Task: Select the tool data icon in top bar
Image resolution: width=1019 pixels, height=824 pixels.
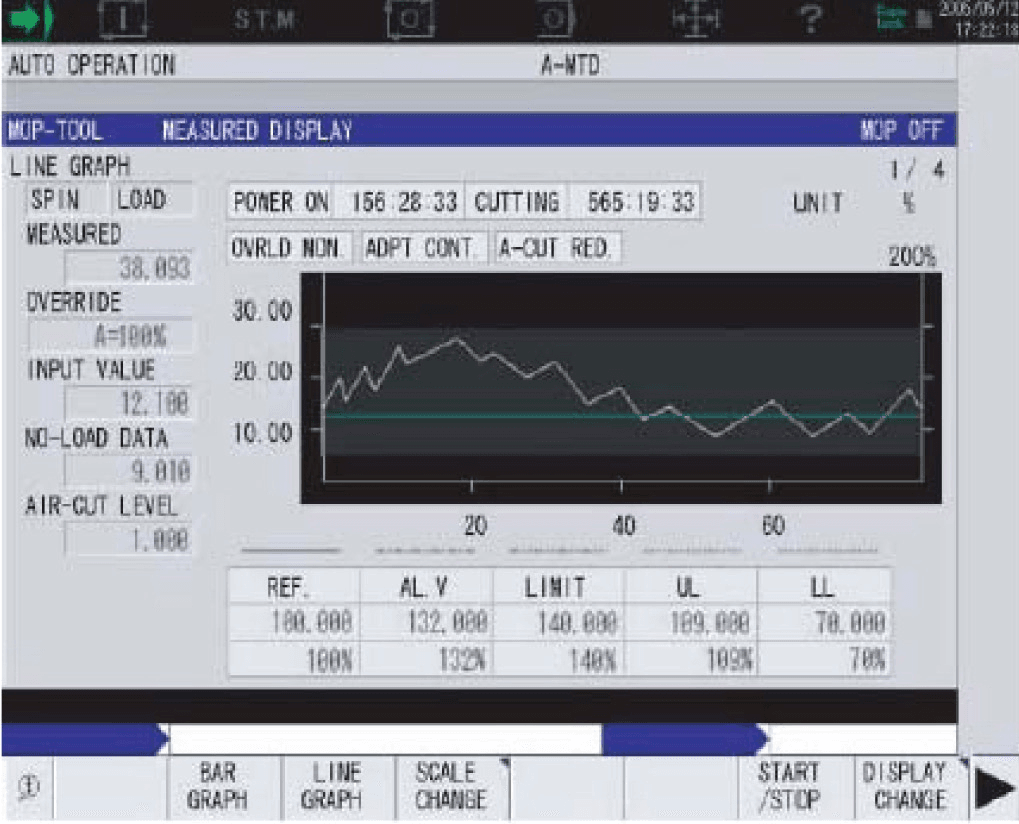Action: 123,19
